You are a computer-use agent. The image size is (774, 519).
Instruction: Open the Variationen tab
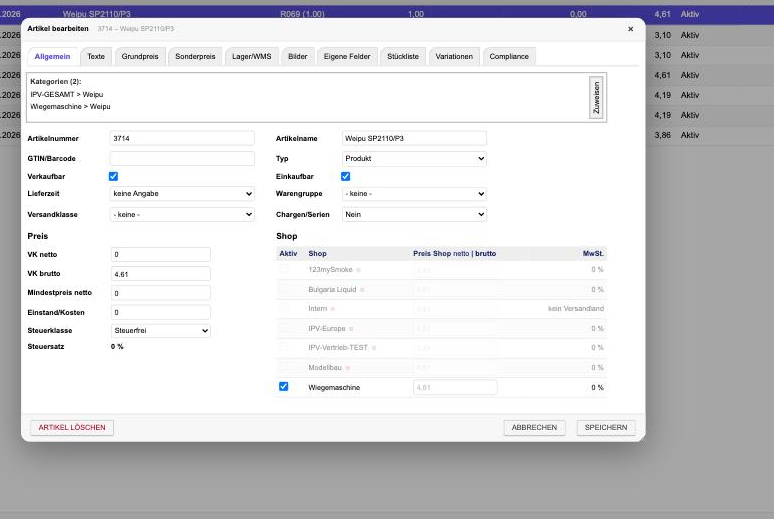454,56
